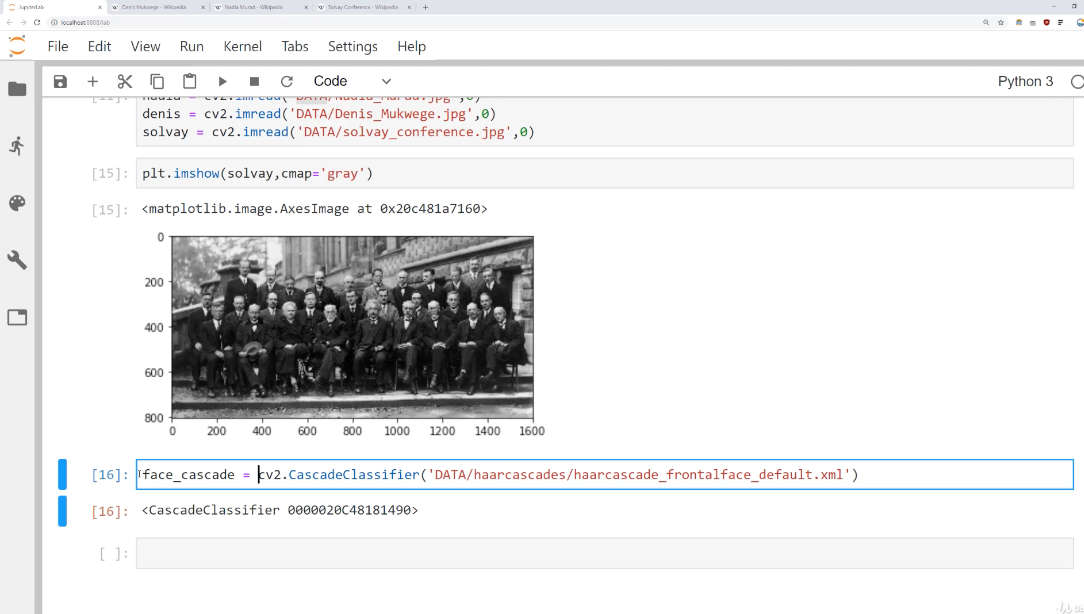Viewport: 1084px width, 614px height.
Task: Open the Tabs sidebar icon
Action: coord(17,317)
